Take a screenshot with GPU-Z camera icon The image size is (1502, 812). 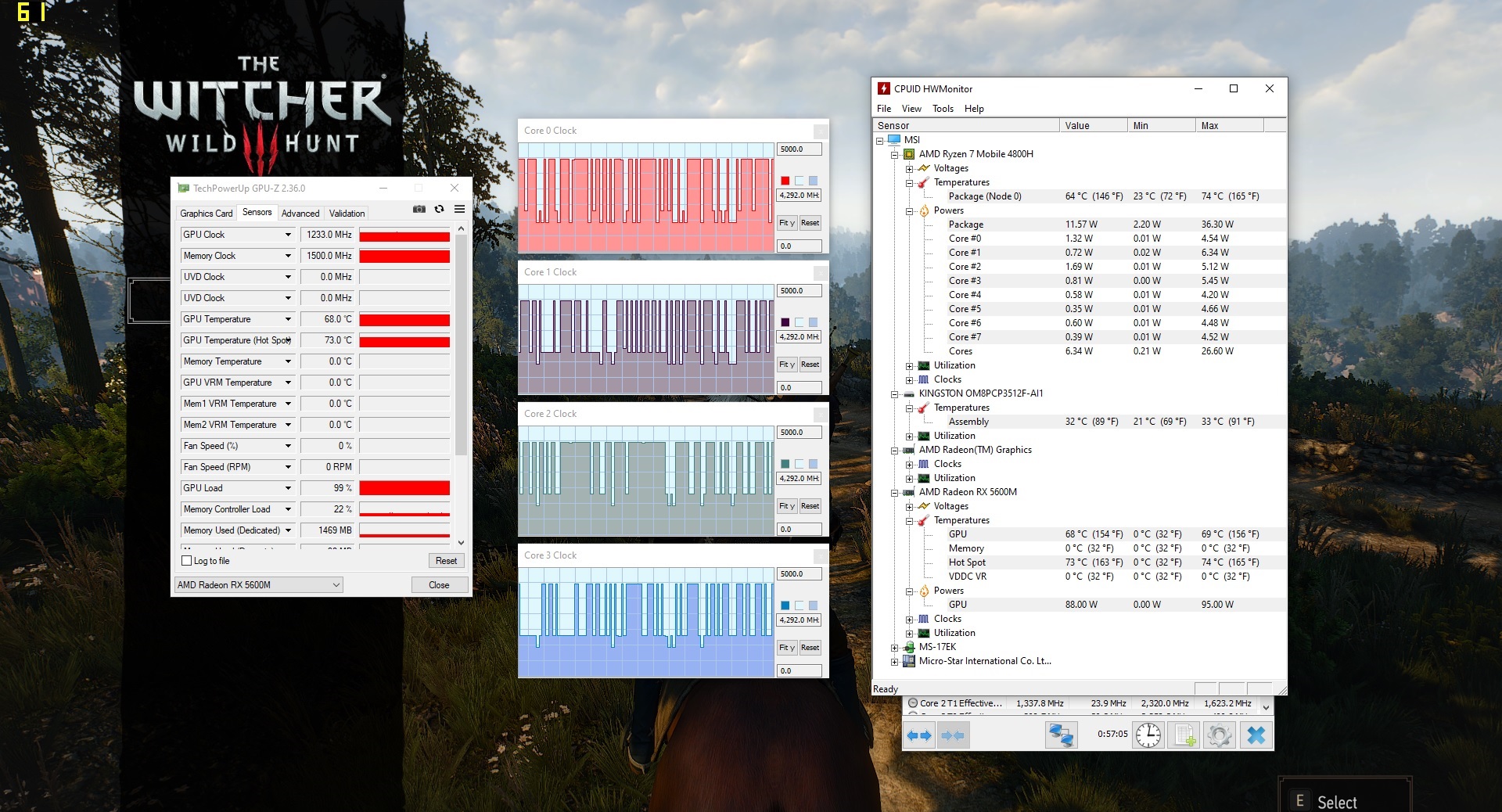tap(419, 210)
